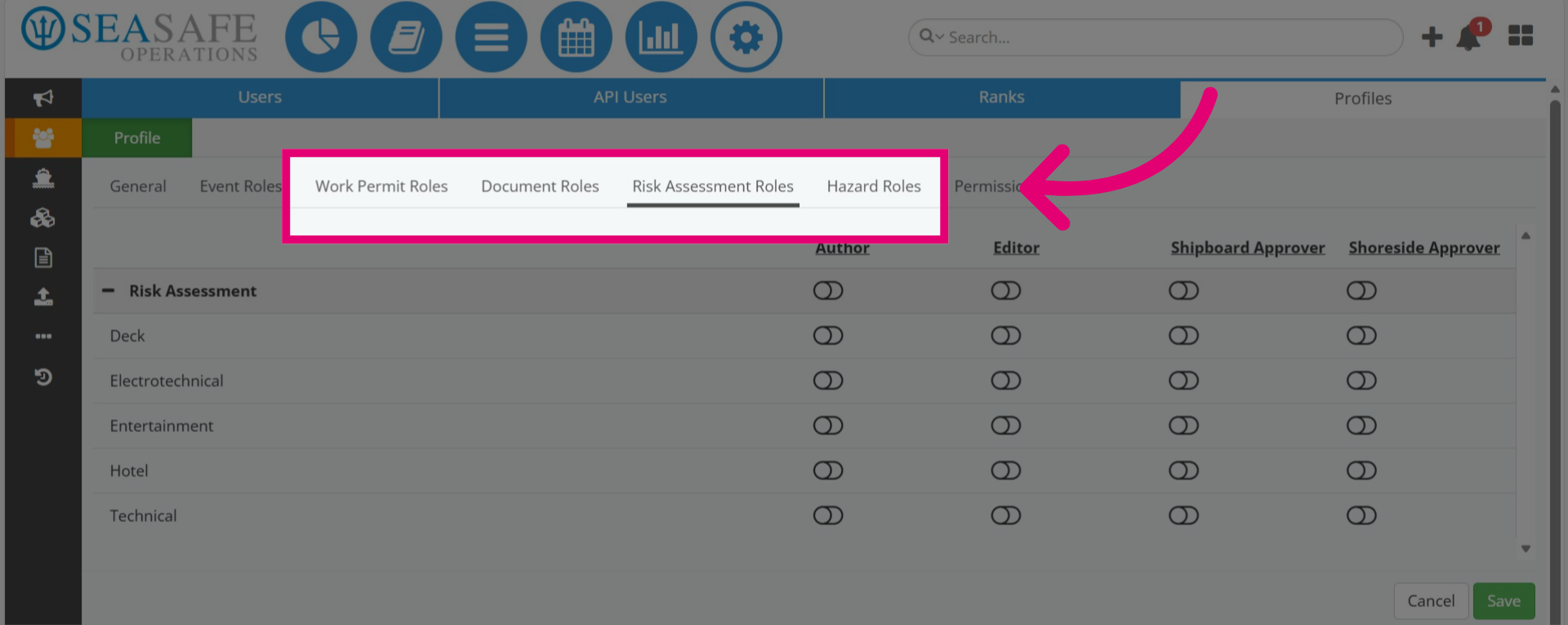
Task: Open the document sidebar icon
Action: [x=43, y=257]
